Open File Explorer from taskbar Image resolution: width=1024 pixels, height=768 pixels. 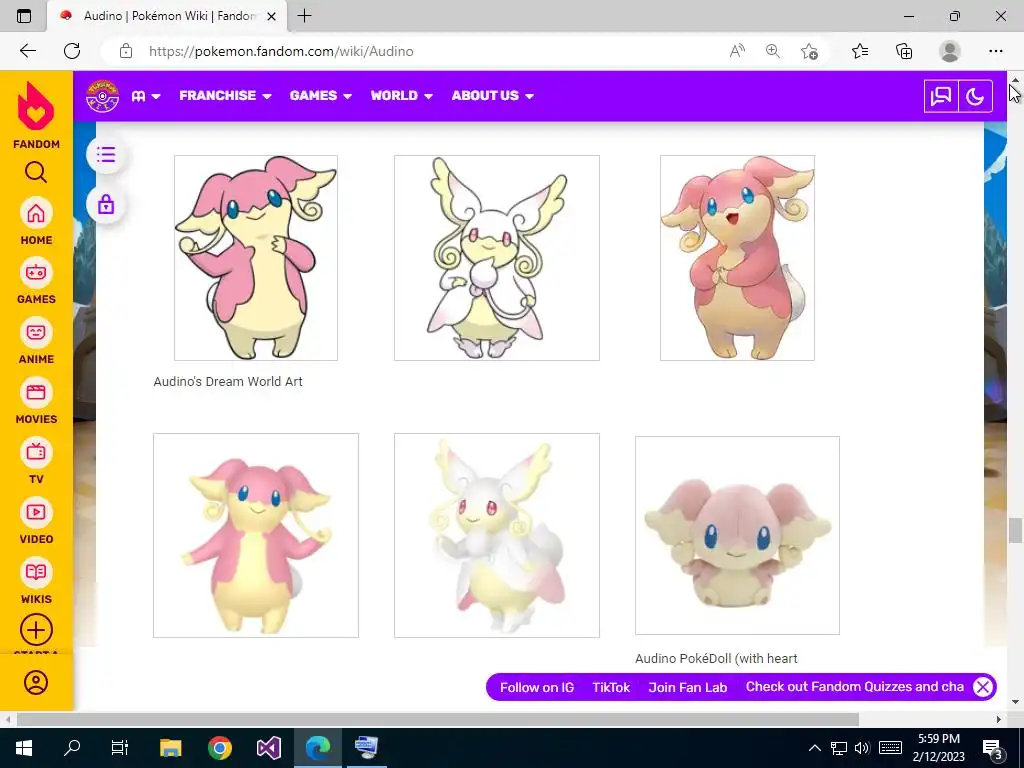pos(171,747)
